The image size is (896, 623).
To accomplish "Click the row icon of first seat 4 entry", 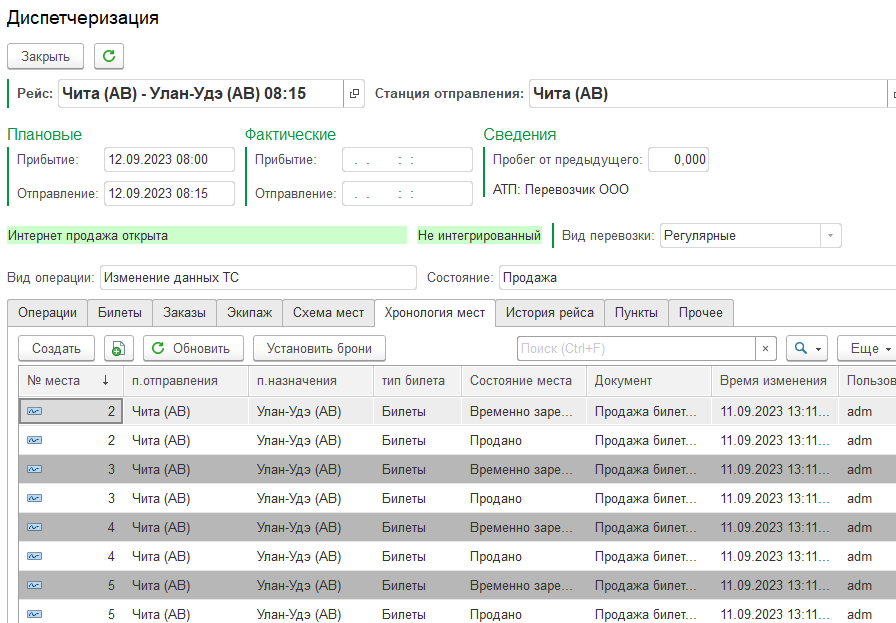I will pos(35,527).
